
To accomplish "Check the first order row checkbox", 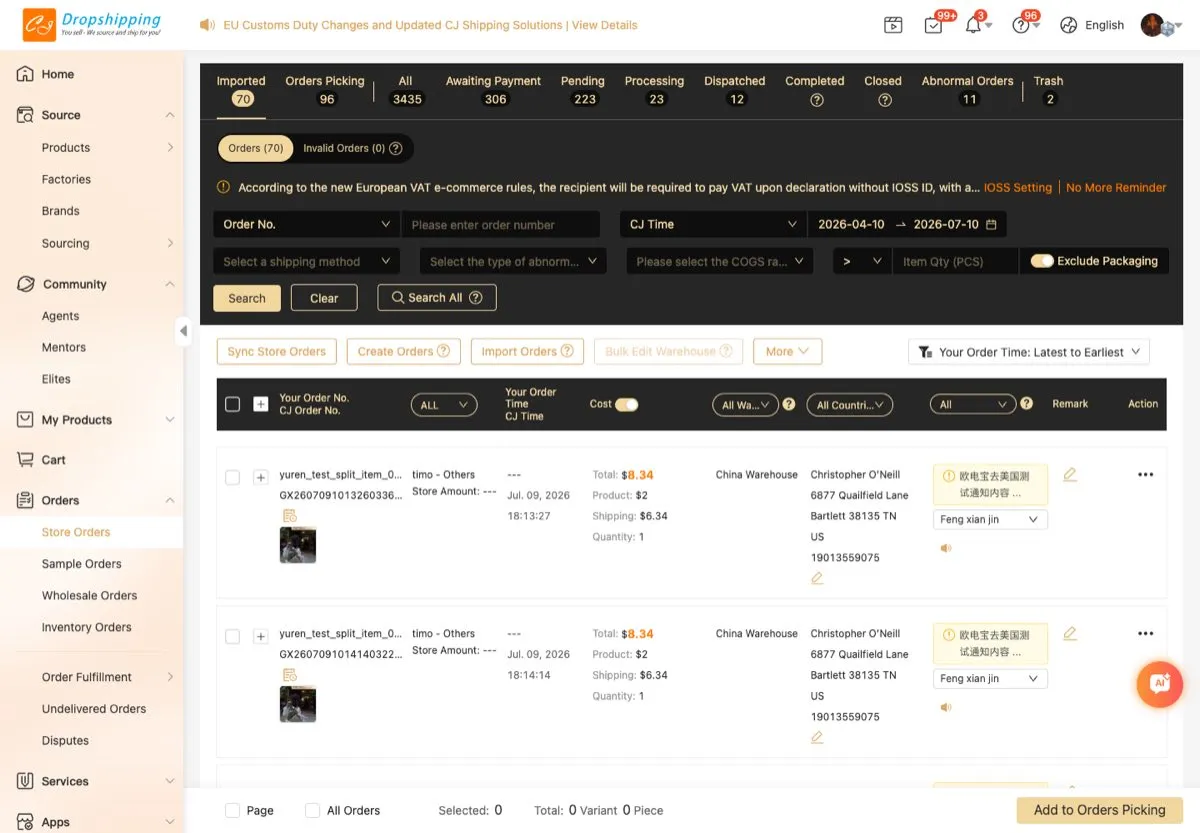I will click(x=233, y=478).
